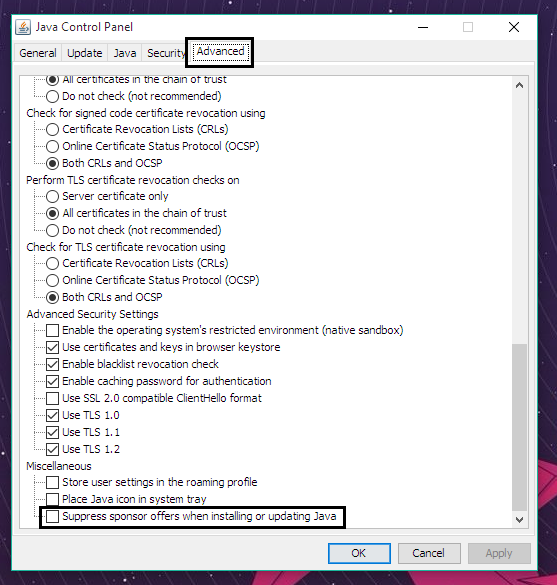Click the Cancel button
557x585 pixels.
pos(429,553)
